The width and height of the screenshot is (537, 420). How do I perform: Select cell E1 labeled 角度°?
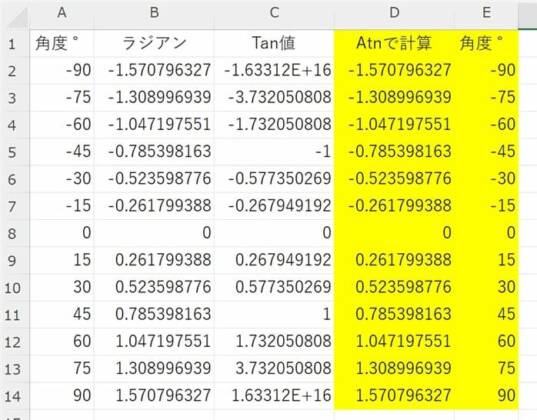(x=486, y=44)
